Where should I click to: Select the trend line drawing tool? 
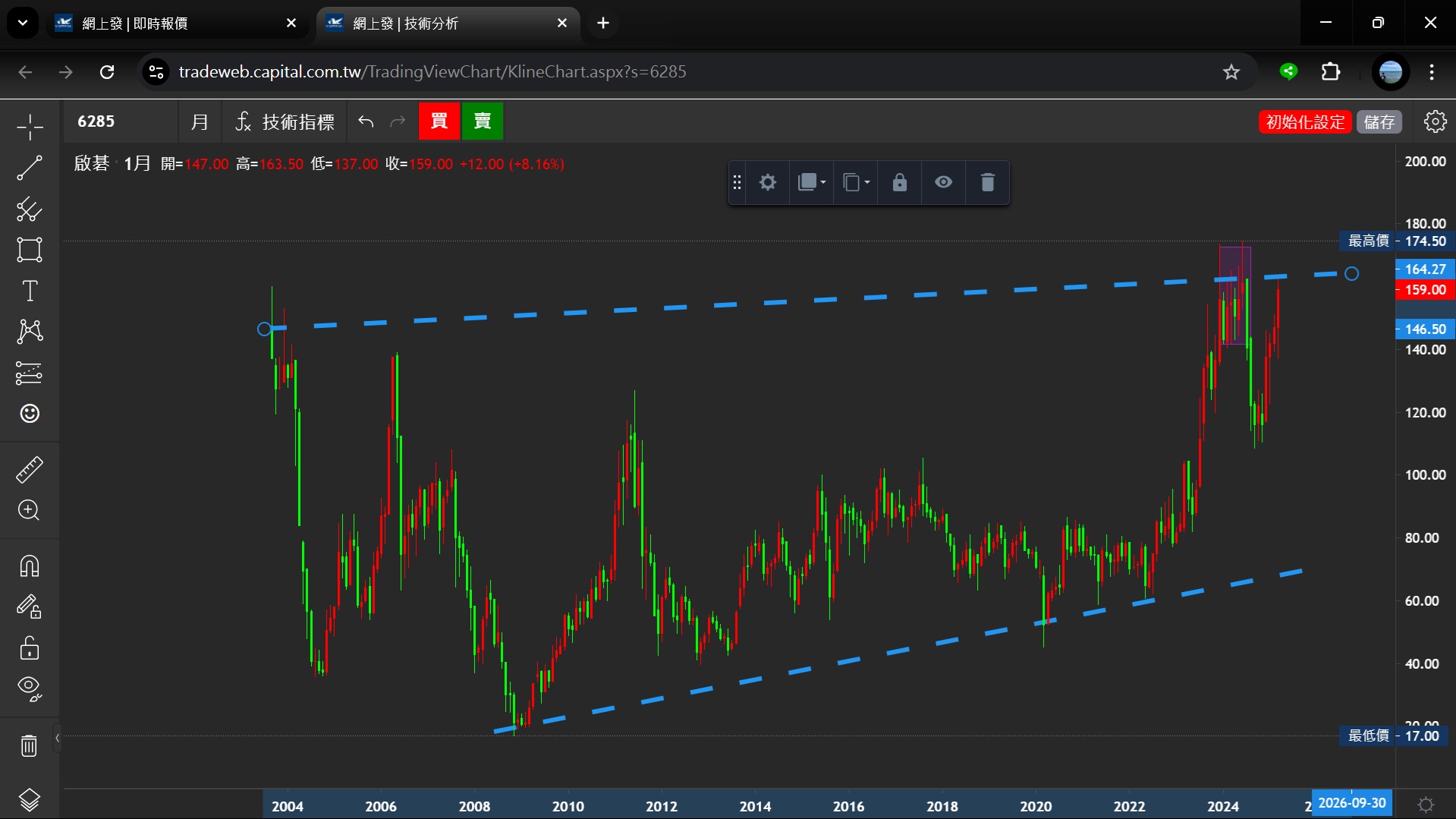[30, 168]
